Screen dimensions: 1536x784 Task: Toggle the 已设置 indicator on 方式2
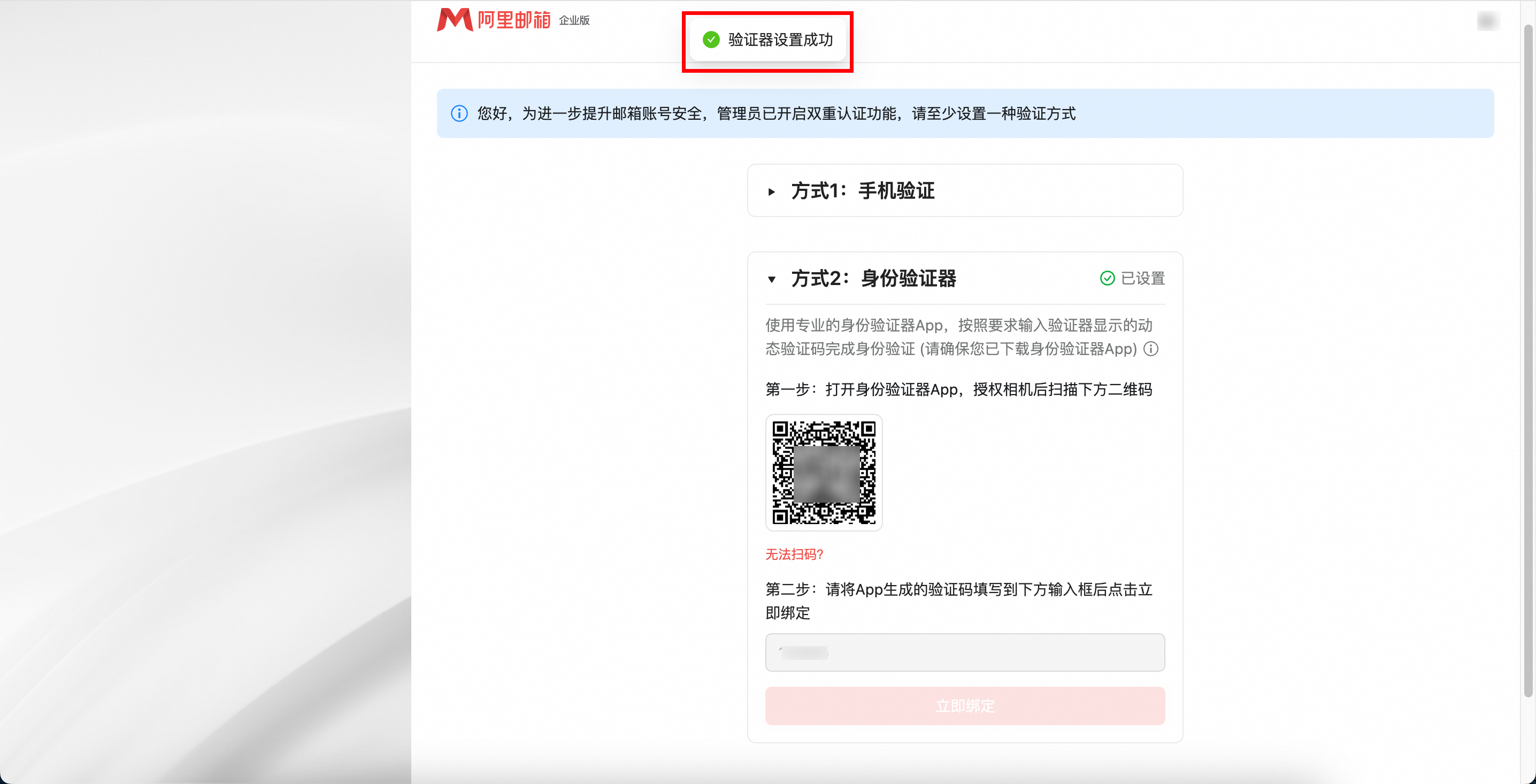[x=1132, y=279]
